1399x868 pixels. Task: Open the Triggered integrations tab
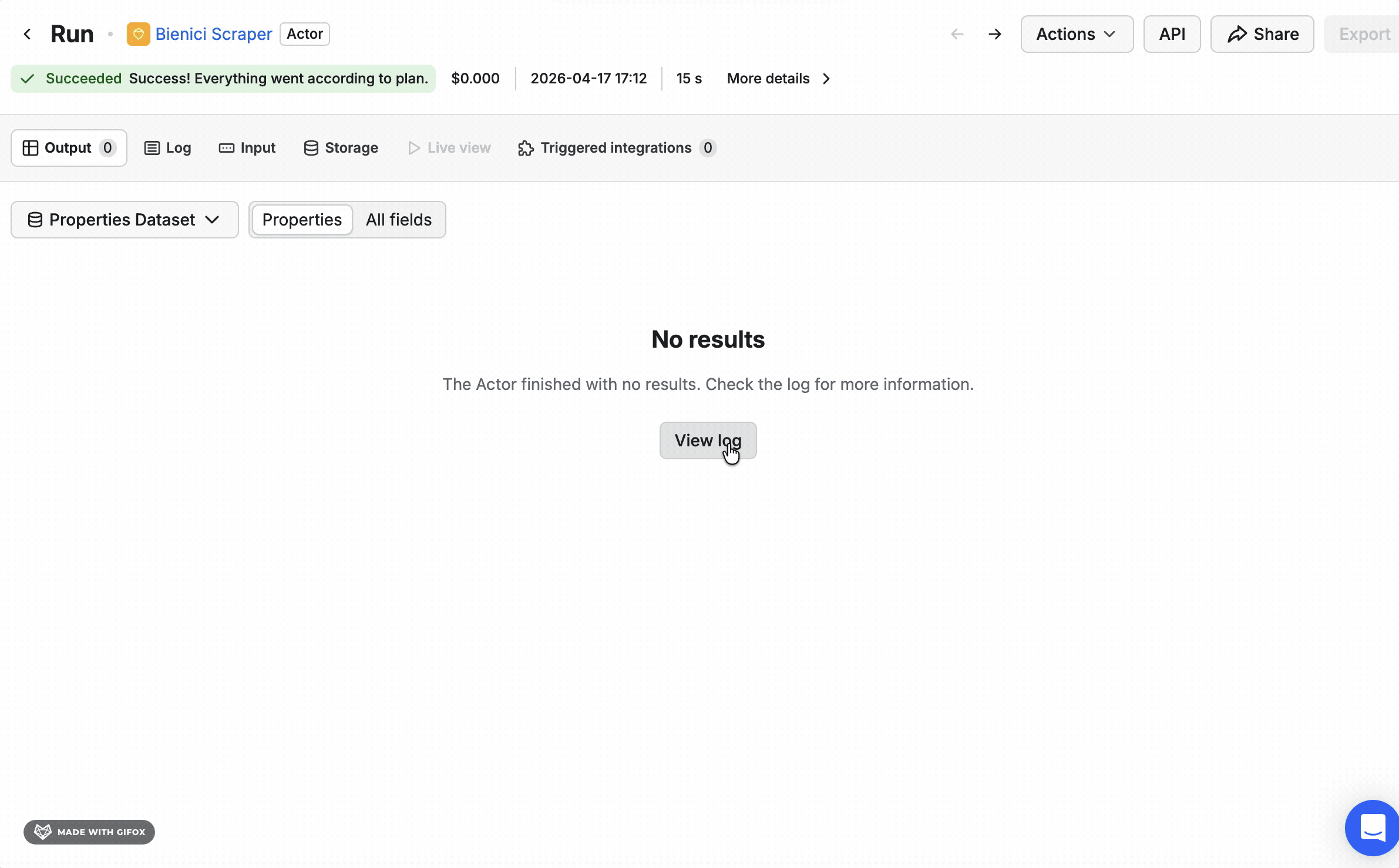tap(616, 147)
